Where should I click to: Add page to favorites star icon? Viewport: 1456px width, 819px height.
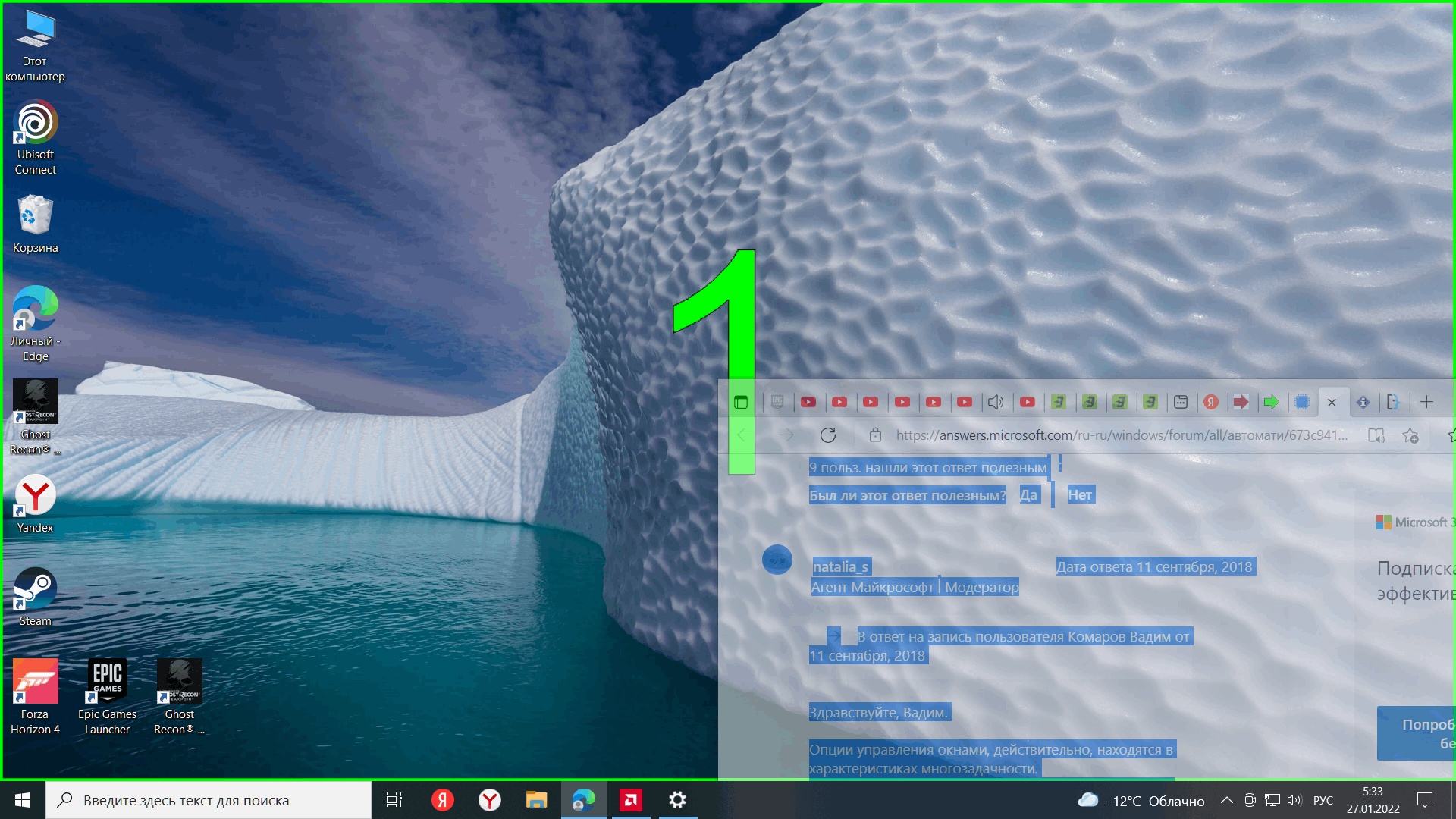pos(1410,435)
